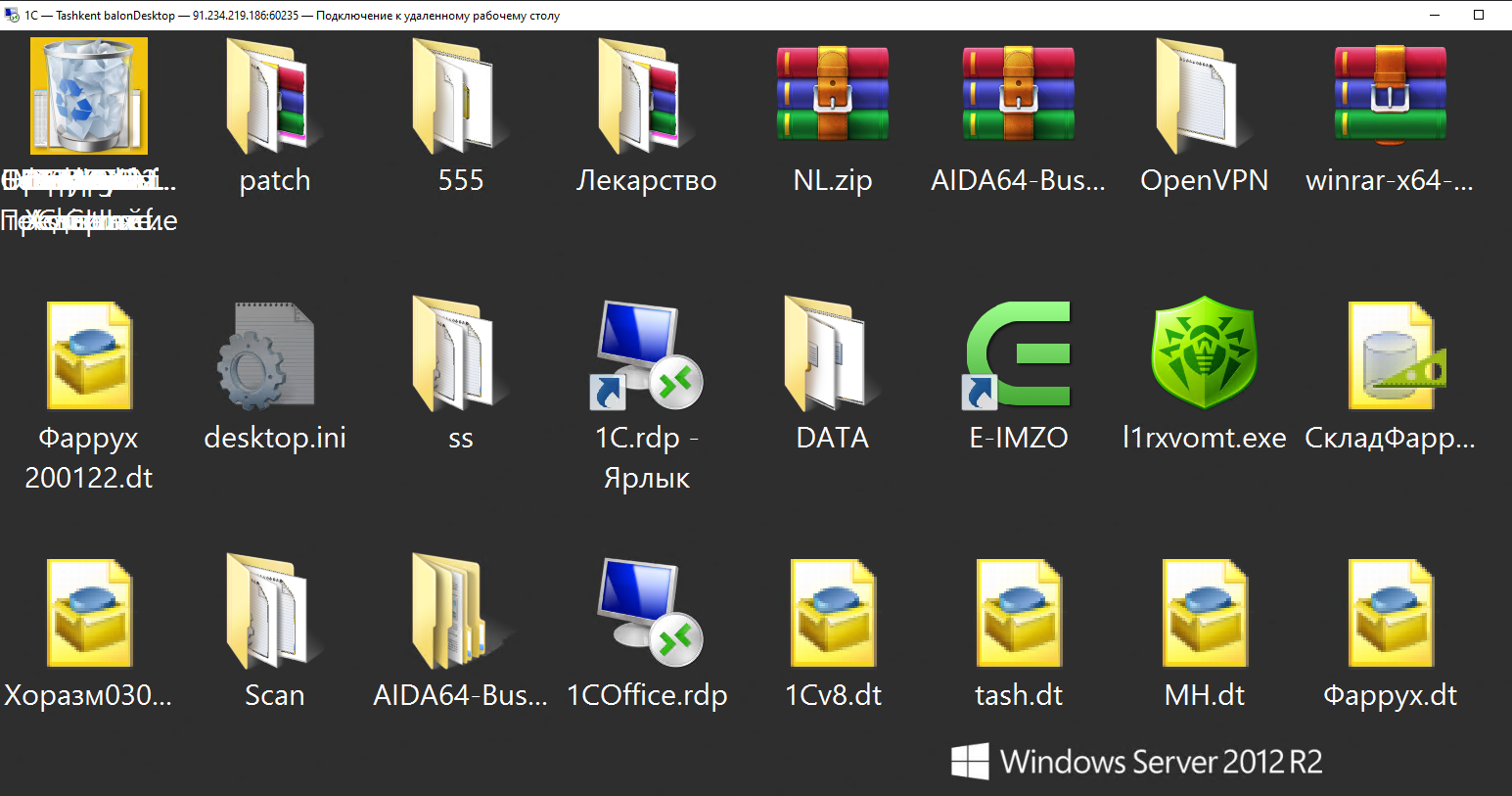Select the 1Cv8.dt file

pyautogui.click(x=833, y=613)
